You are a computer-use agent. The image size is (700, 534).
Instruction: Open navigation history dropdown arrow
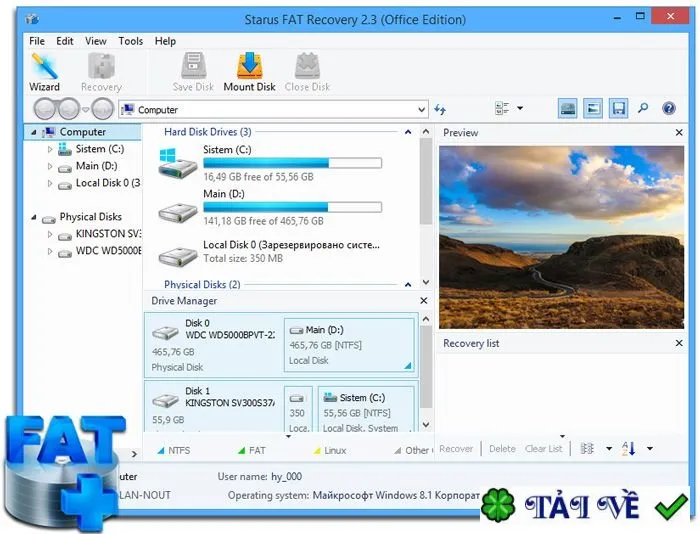[x=86, y=109]
